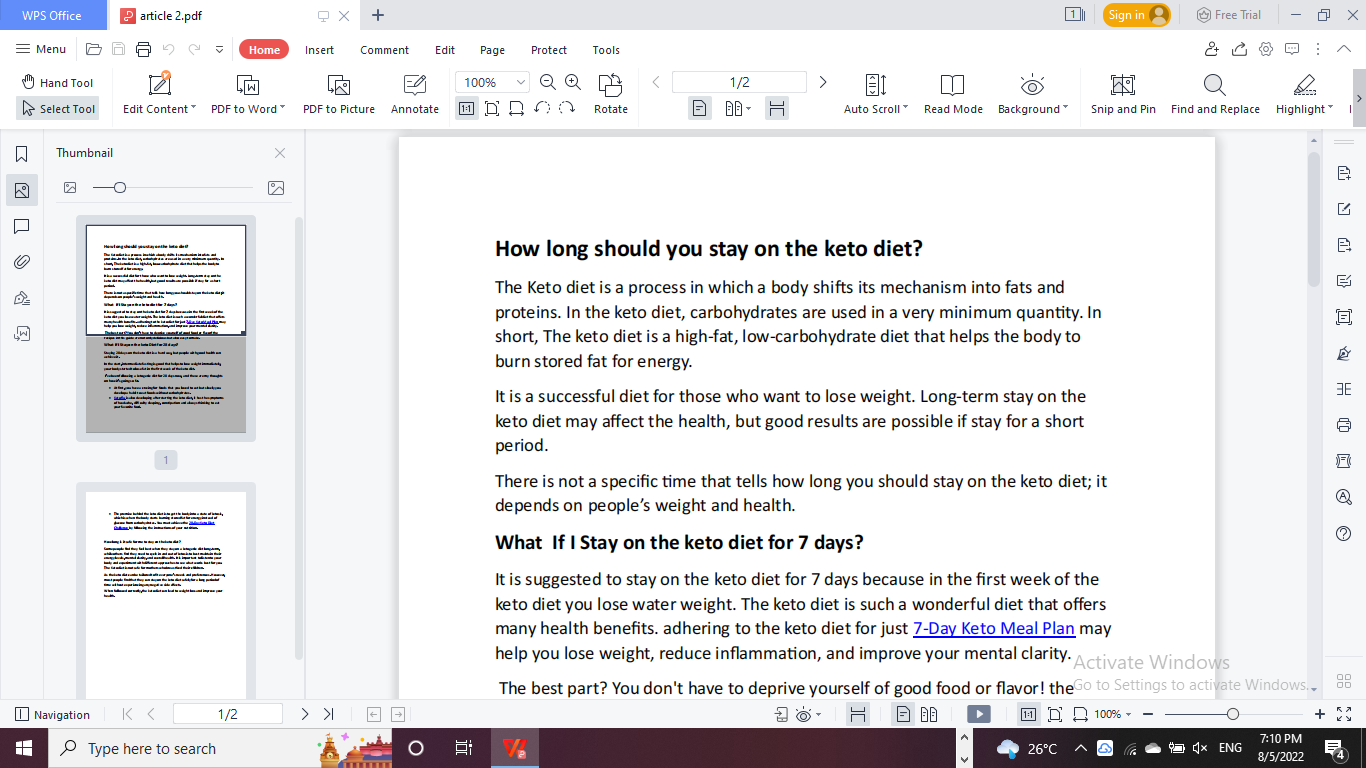
Task: Zoom in using the magnifier plus icon
Action: click(571, 82)
